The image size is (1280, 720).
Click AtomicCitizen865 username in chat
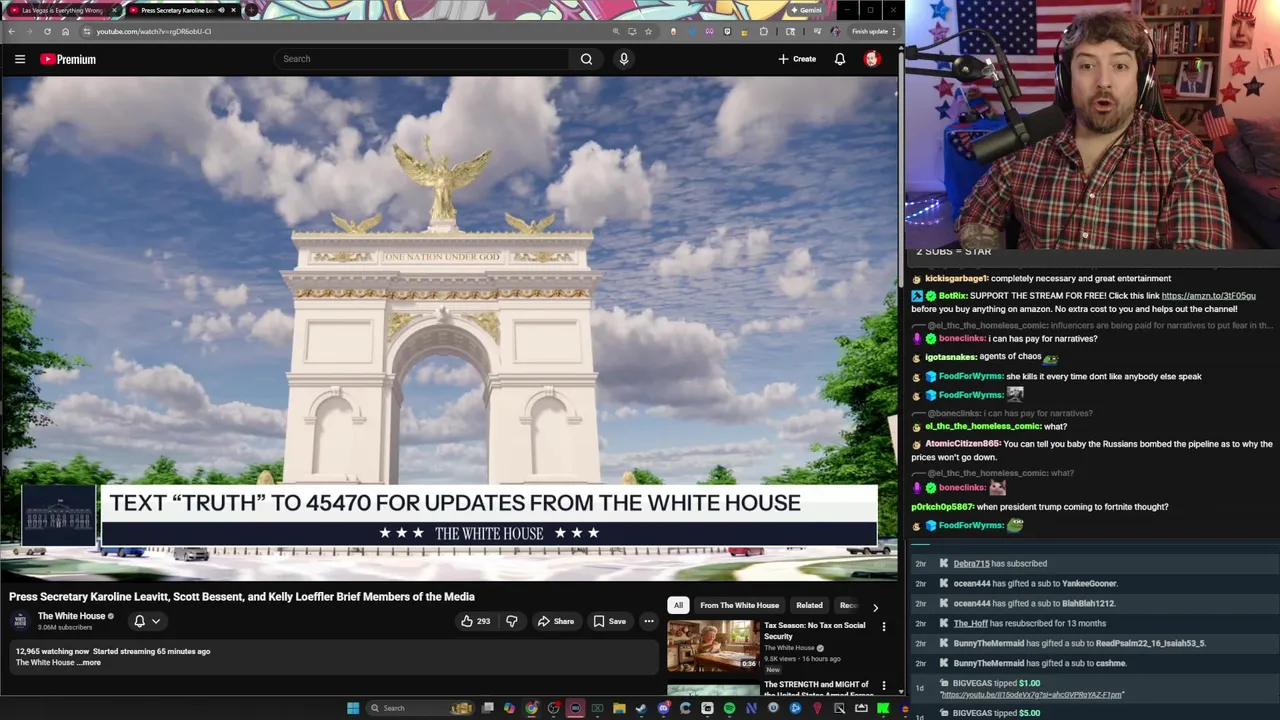click(963, 444)
